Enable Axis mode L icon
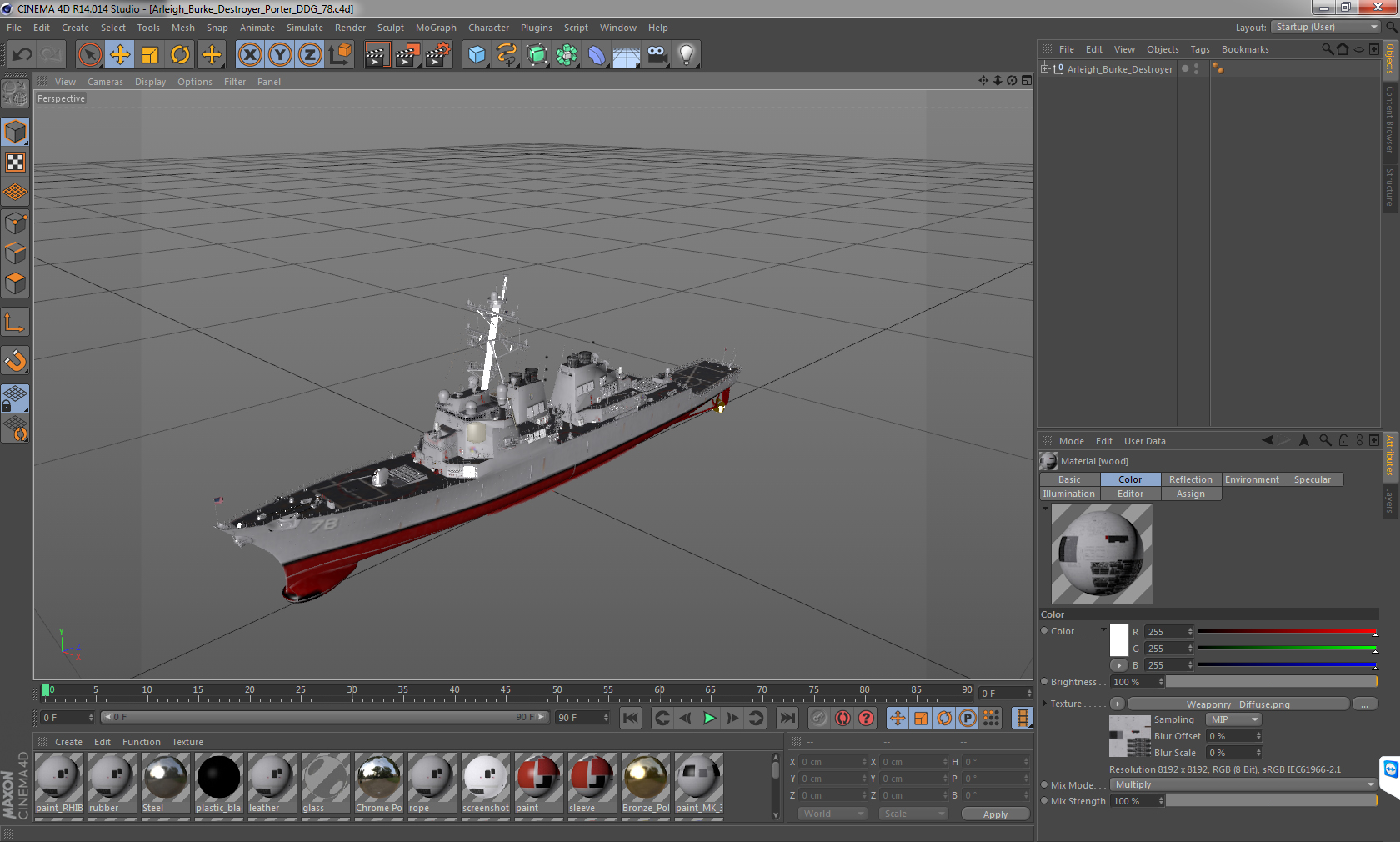Image resolution: width=1400 pixels, height=842 pixels. tap(15, 322)
